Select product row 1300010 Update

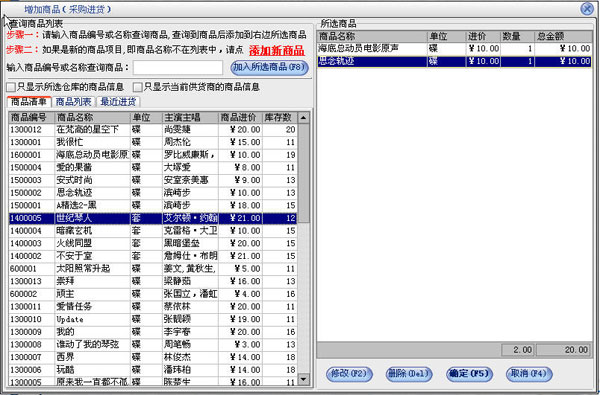pyautogui.click(x=153, y=319)
